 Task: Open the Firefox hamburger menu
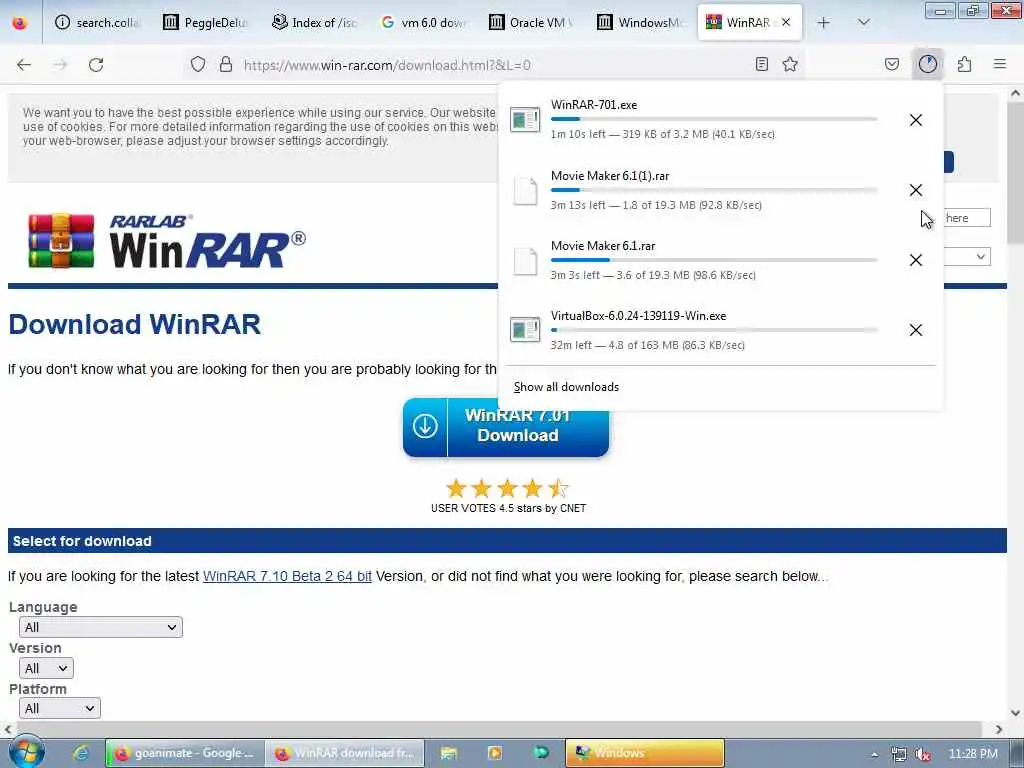pos(1000,64)
